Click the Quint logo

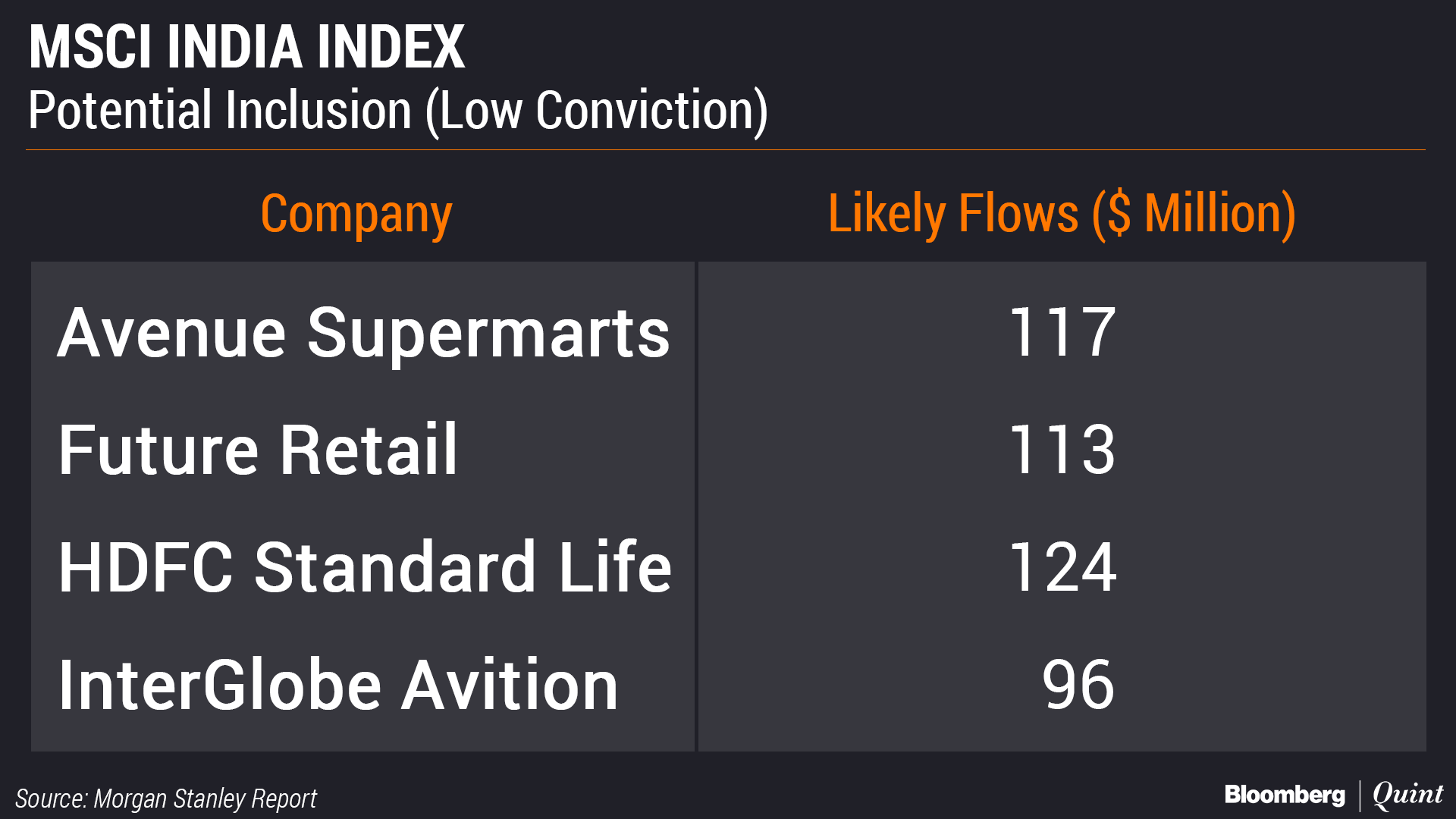coord(1407,795)
